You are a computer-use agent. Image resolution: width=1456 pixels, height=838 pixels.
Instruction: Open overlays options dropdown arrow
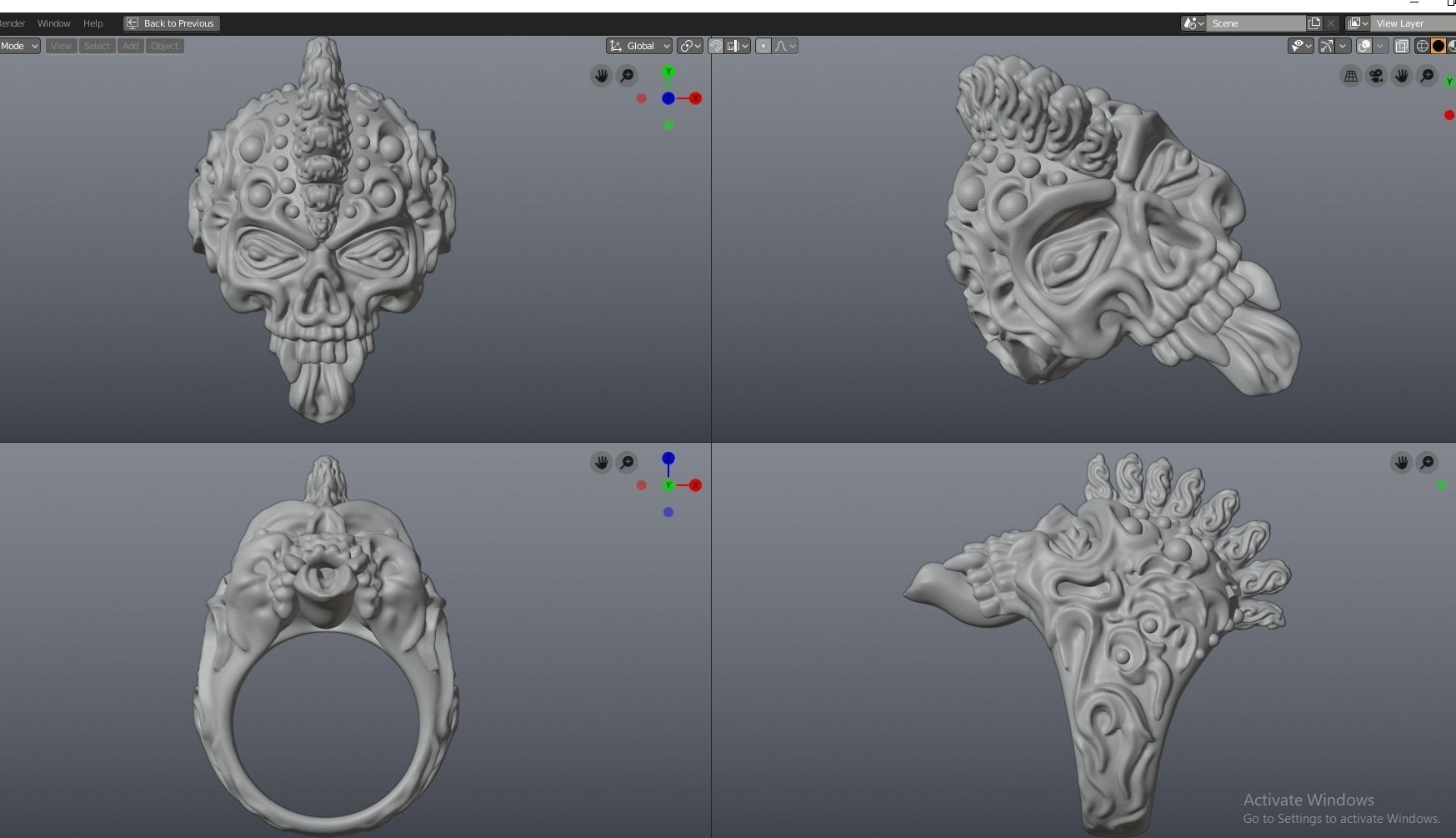point(1381,46)
